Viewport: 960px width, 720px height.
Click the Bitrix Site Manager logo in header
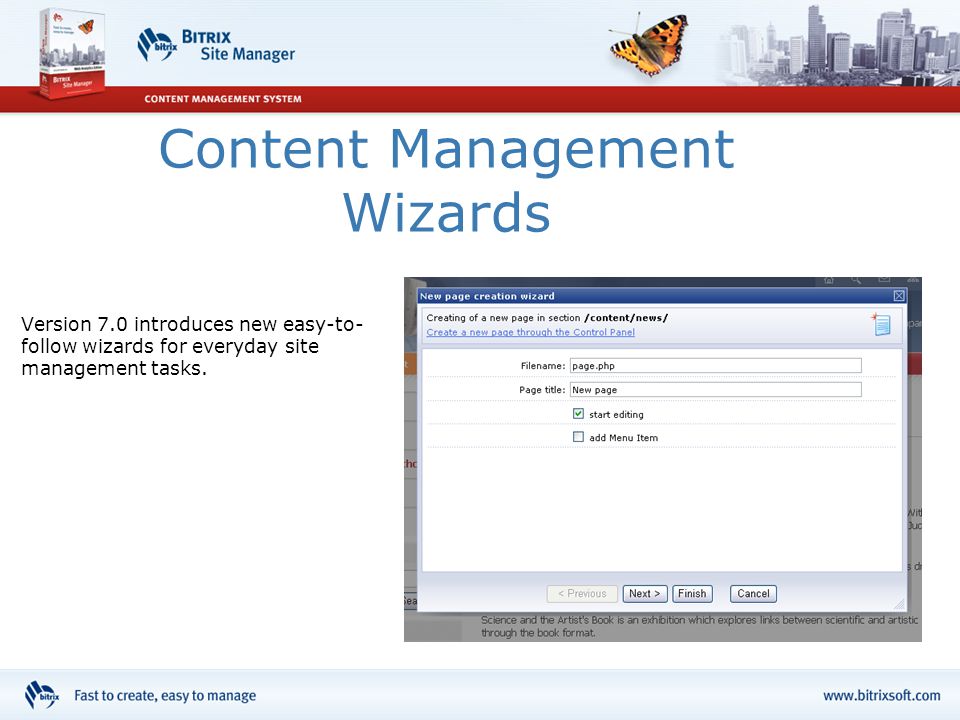coord(216,45)
